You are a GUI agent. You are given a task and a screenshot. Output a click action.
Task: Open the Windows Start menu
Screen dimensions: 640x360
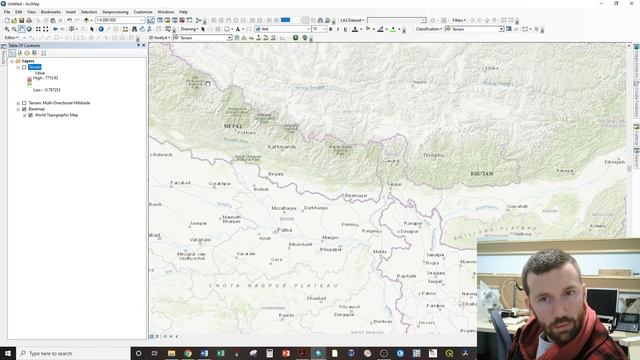point(8,353)
